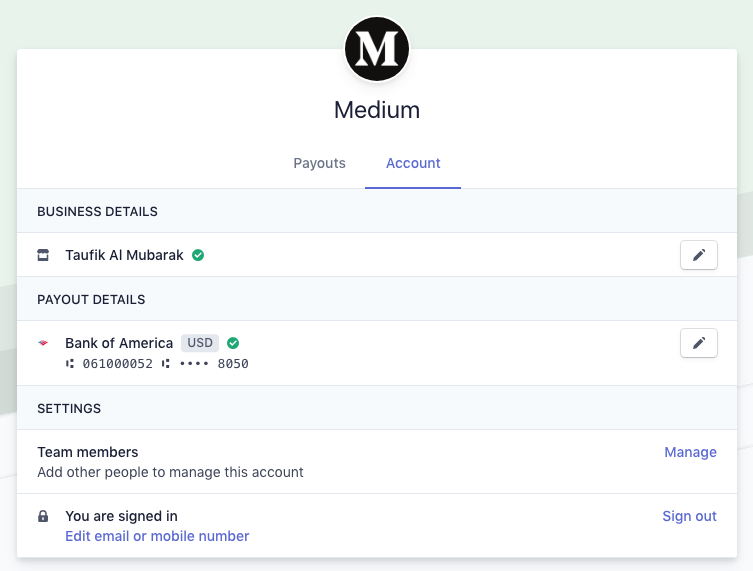Click the name Taufik Al Mubarak
This screenshot has height=571, width=753.
tap(124, 255)
